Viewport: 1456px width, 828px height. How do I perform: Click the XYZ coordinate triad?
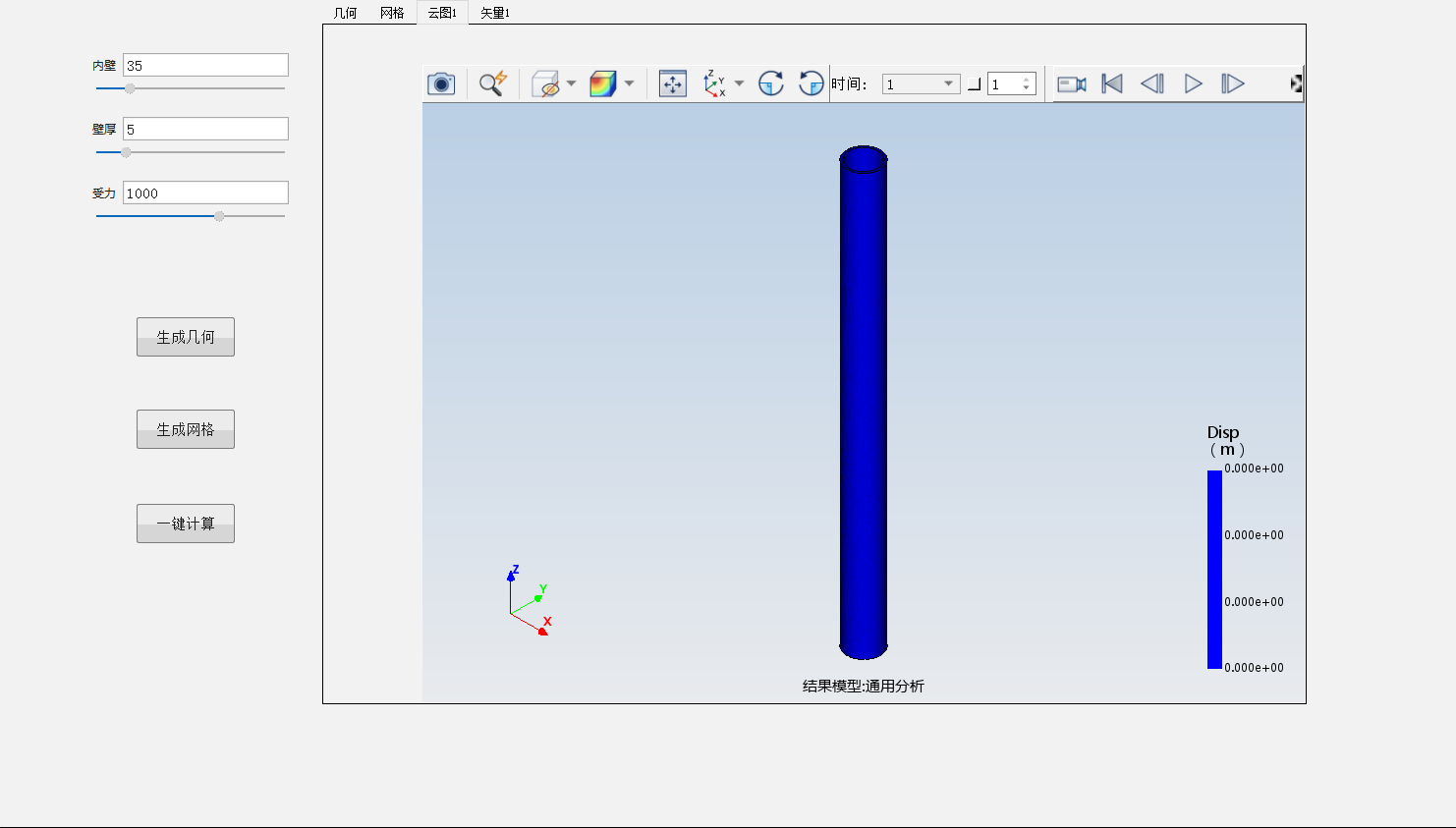529,601
